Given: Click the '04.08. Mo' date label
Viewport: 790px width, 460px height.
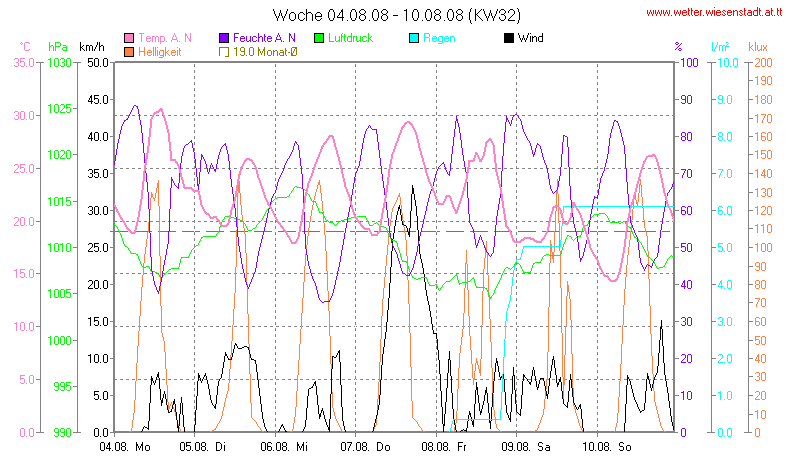Looking at the screenshot, I should tap(125, 447).
